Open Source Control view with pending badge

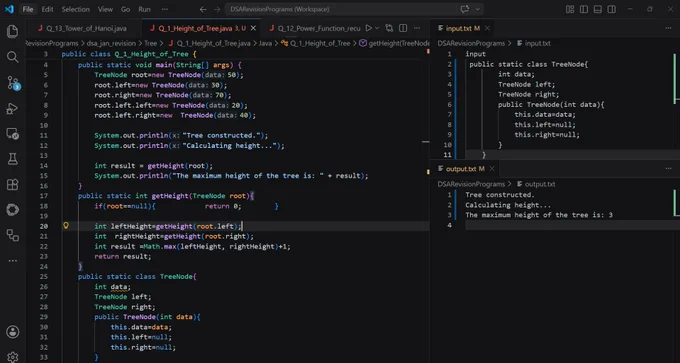click(x=13, y=83)
